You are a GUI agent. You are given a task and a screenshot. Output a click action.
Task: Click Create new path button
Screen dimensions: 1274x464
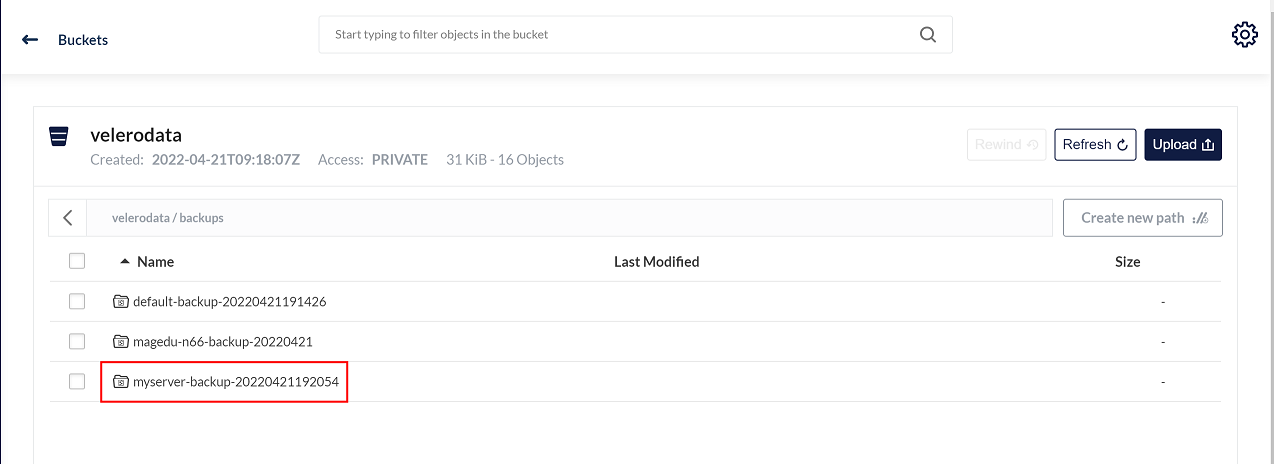click(x=1142, y=217)
